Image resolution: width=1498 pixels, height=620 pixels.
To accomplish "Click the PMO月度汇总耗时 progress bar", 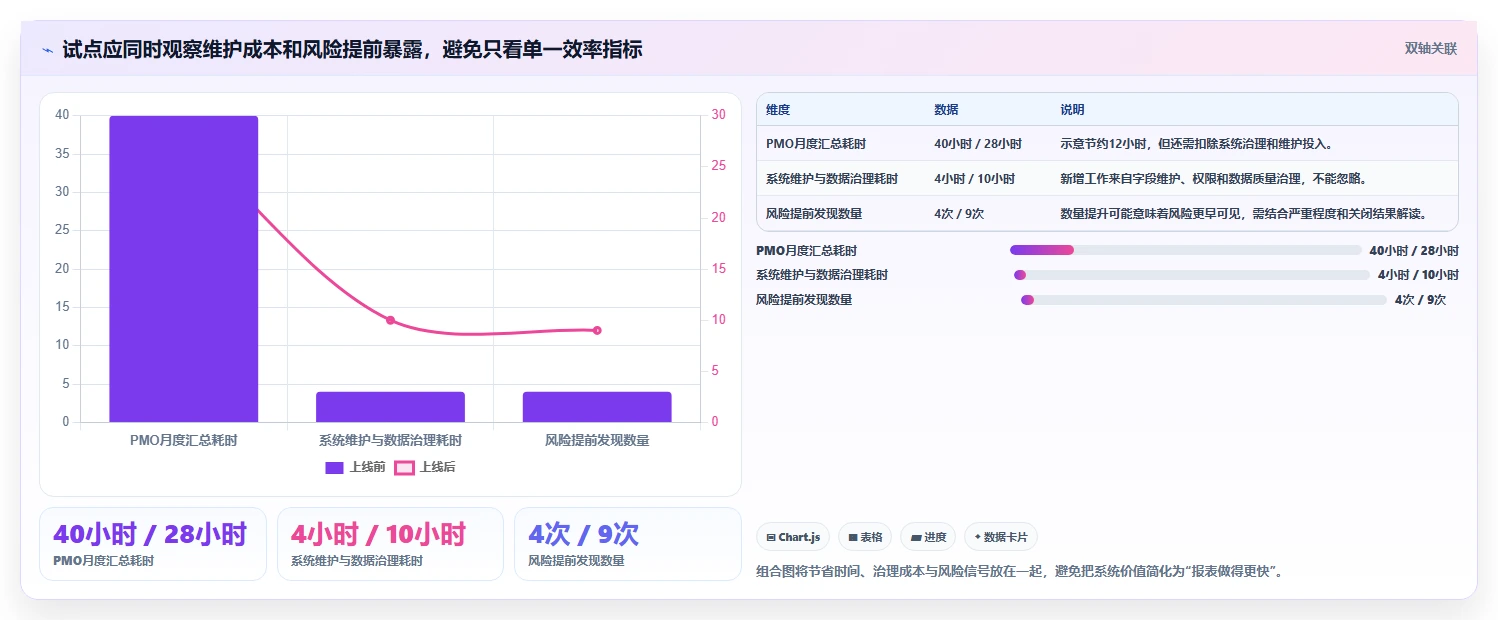I will pyautogui.click(x=1186, y=250).
